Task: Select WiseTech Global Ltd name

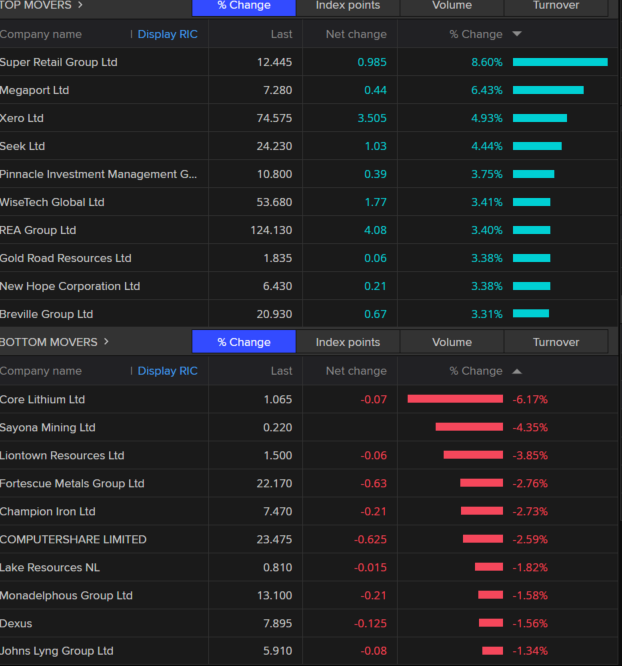Action: coord(52,202)
